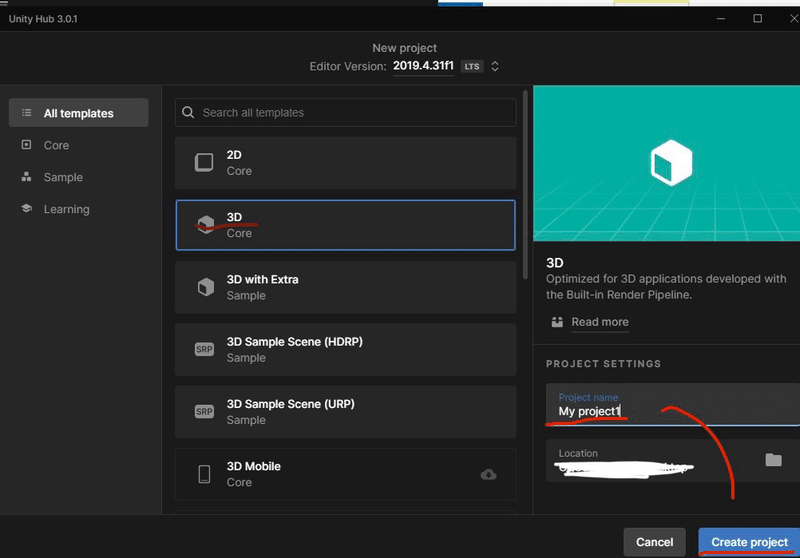Browse location with the folder icon
800x558 pixels.
point(773,460)
